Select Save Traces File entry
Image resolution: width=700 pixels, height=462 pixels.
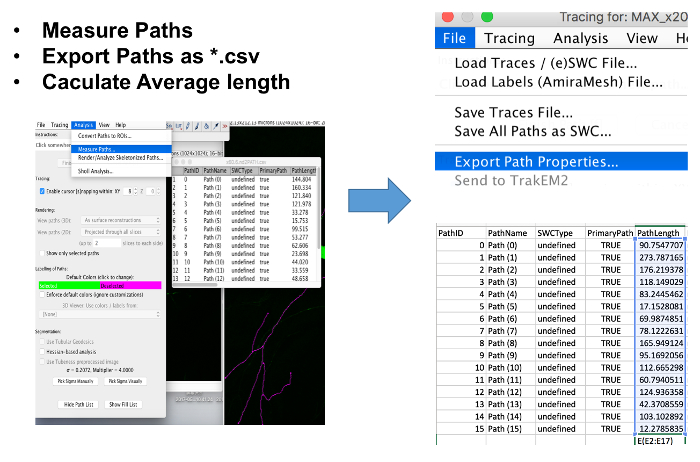tap(513, 112)
